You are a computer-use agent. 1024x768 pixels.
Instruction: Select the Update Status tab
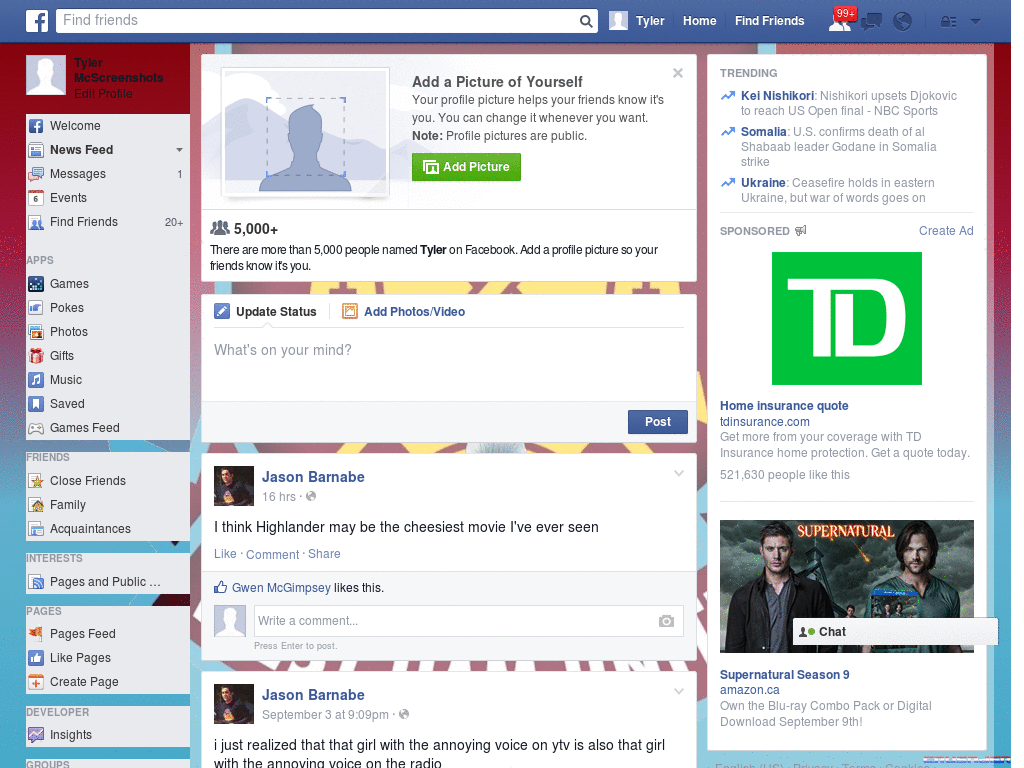[266, 312]
